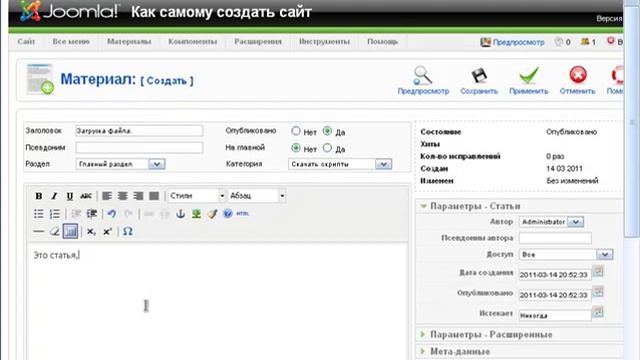Apply subscript formatting

91,232
